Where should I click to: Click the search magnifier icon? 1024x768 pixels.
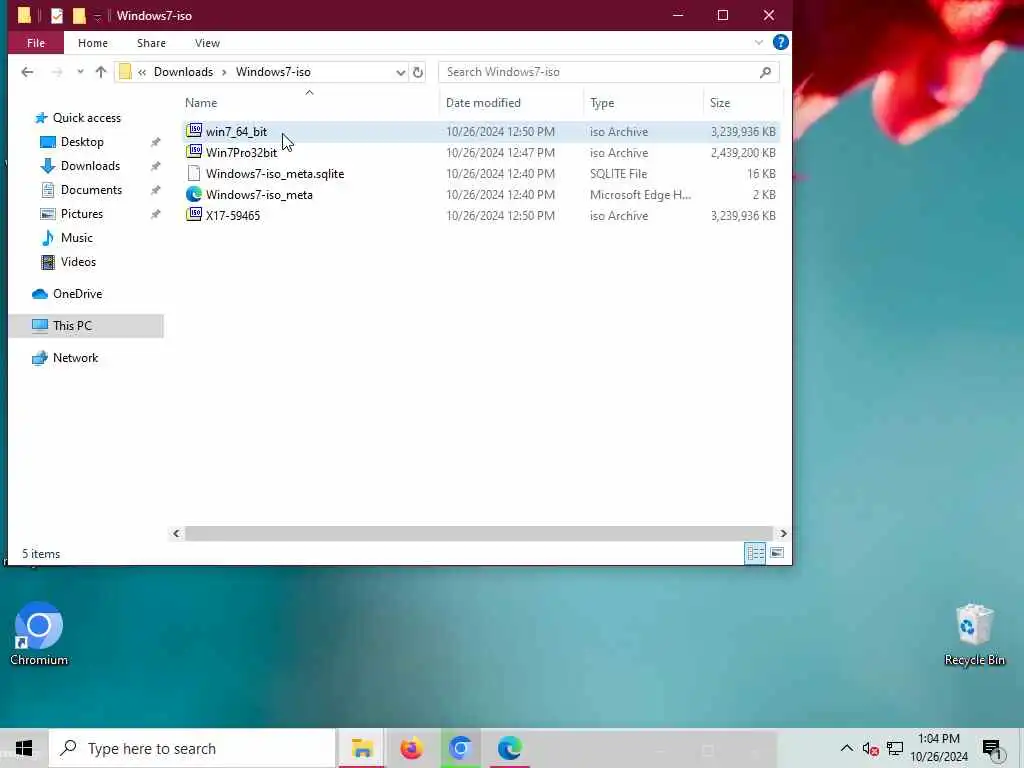point(765,72)
